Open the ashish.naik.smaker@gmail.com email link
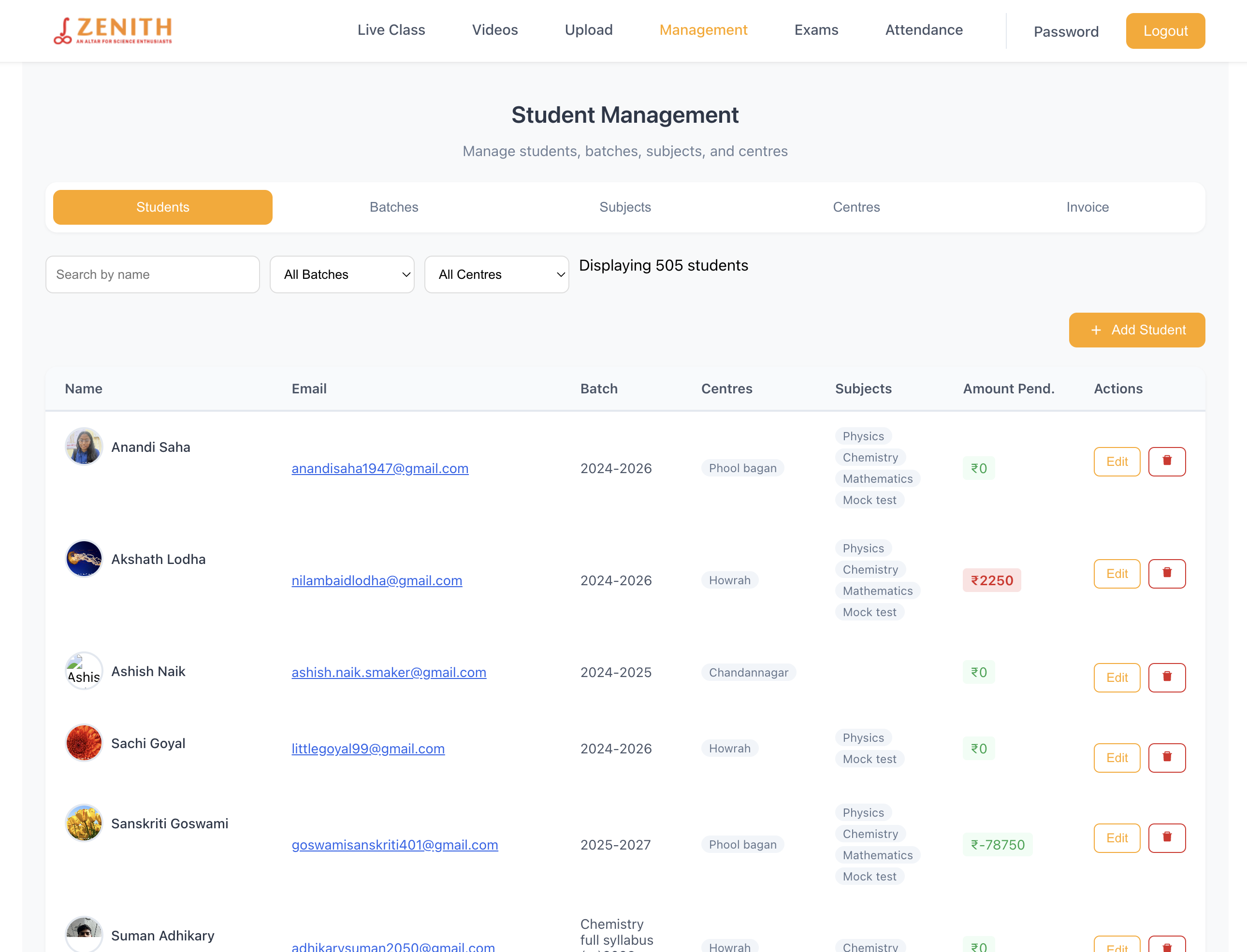Screen dimensions: 1247x952 pyautogui.click(x=389, y=672)
